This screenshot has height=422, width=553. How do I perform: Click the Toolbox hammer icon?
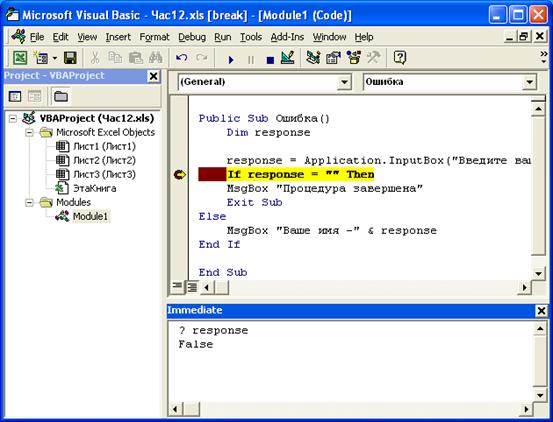373,58
